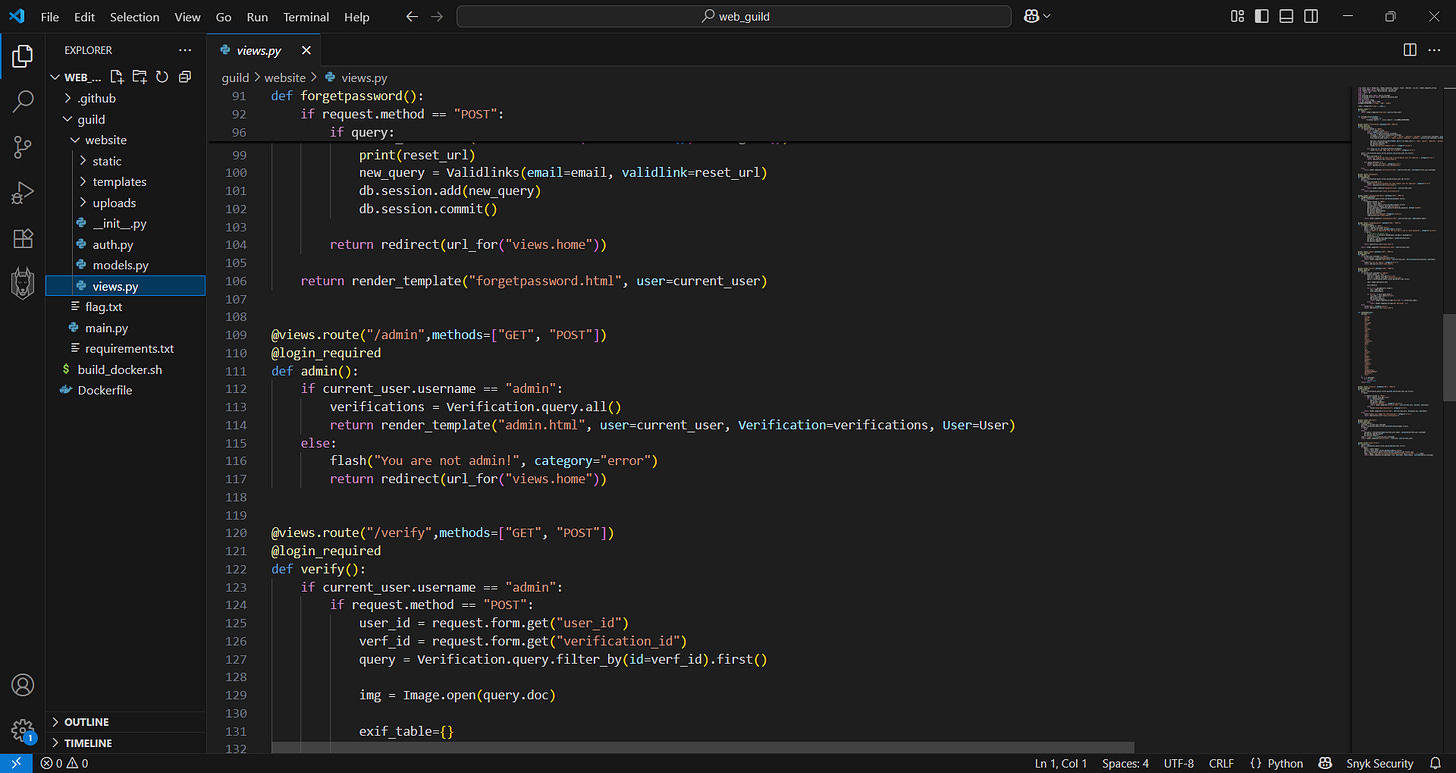Screen dimensions: 1456x773
Task: Open the Source Control view
Action: [22, 147]
